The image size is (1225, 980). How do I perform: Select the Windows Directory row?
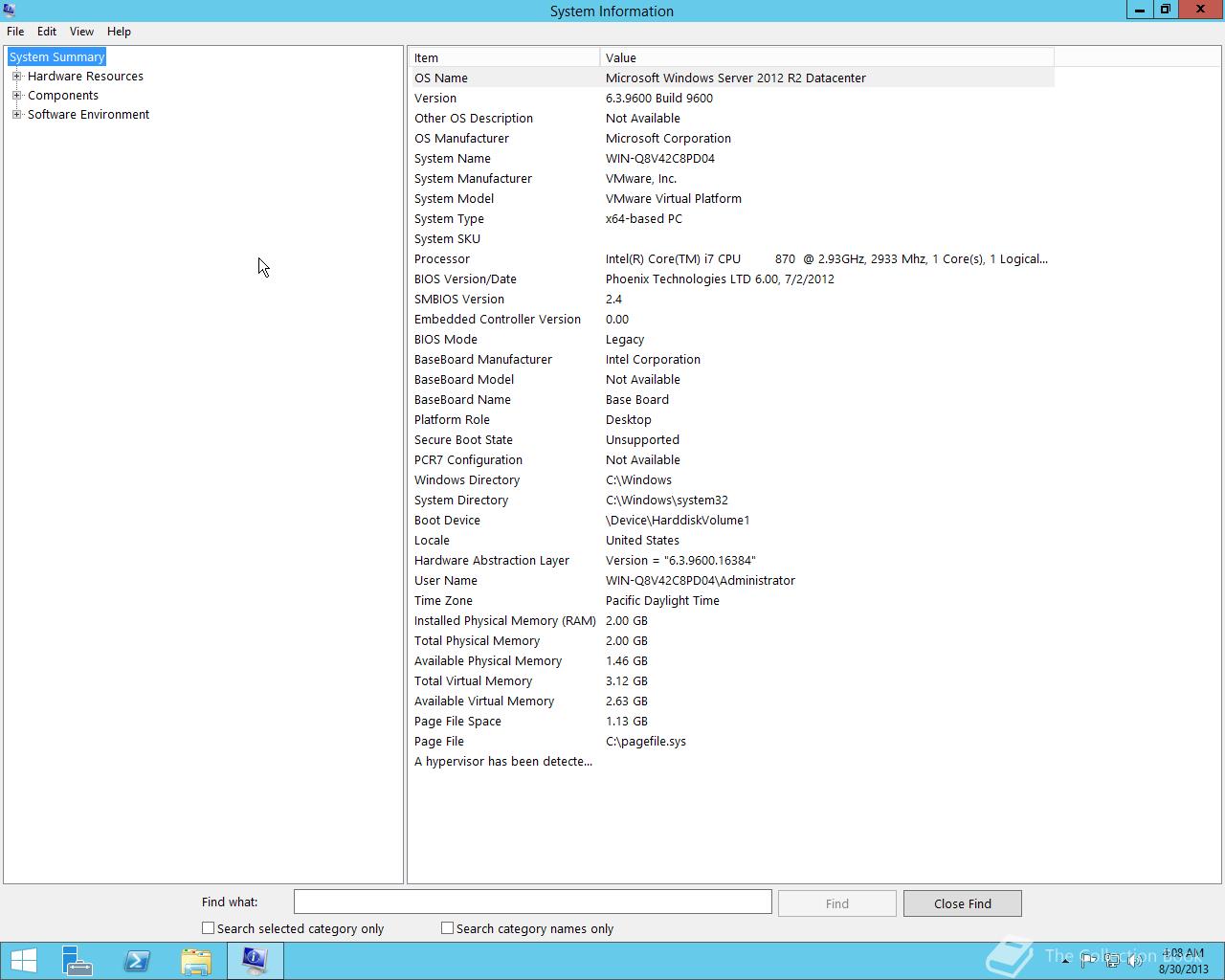tap(732, 479)
